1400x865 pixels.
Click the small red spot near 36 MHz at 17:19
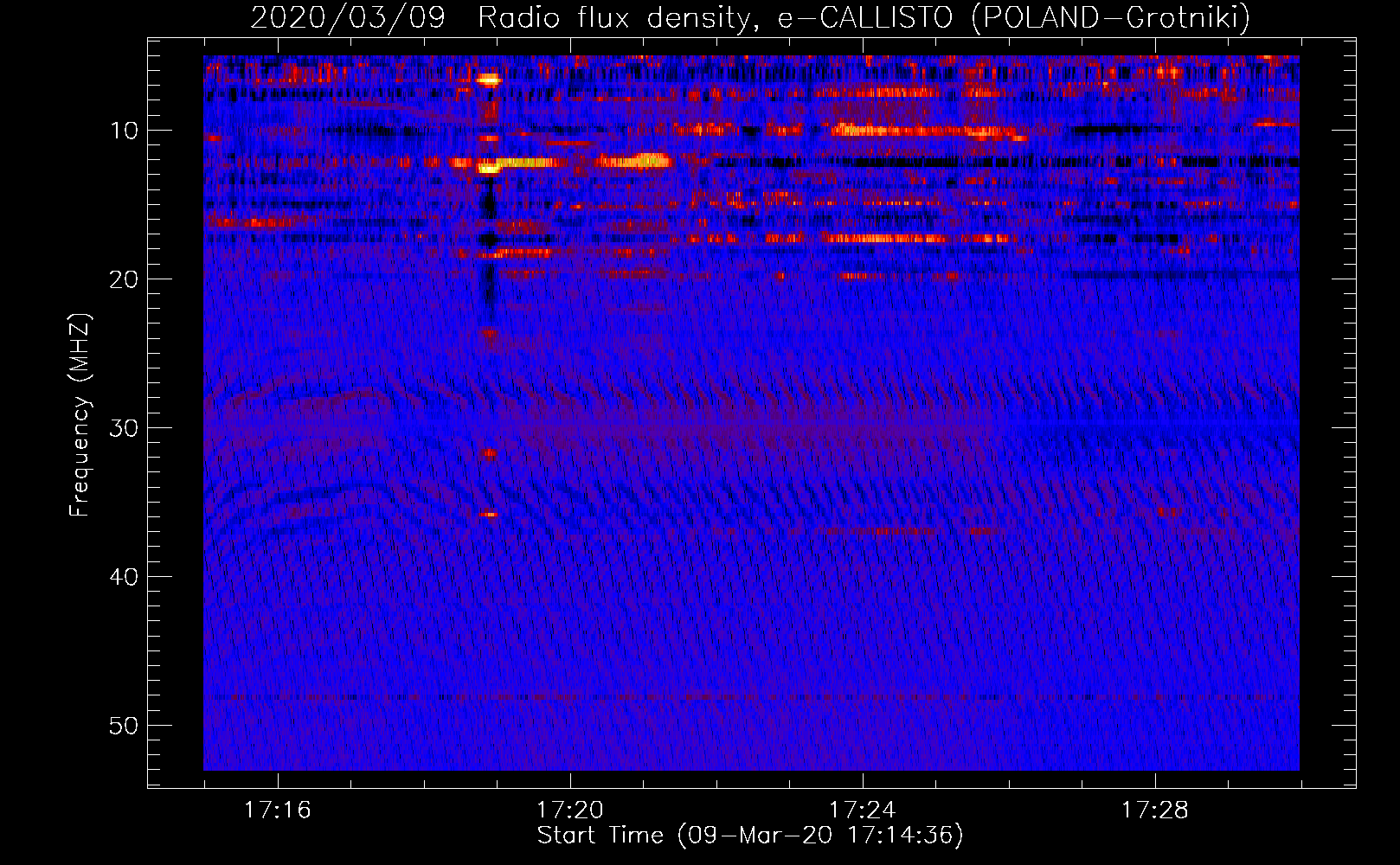pos(489,515)
